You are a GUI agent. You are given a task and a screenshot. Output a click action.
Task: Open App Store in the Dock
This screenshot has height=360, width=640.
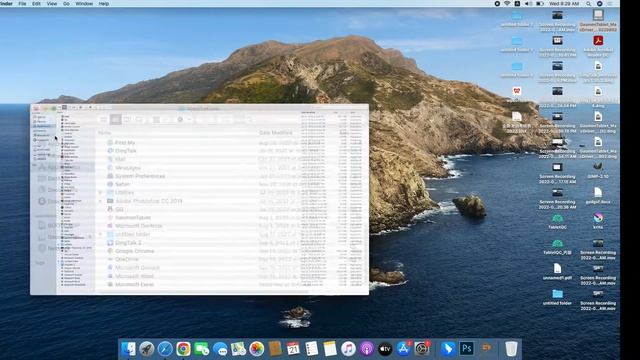click(x=403, y=349)
